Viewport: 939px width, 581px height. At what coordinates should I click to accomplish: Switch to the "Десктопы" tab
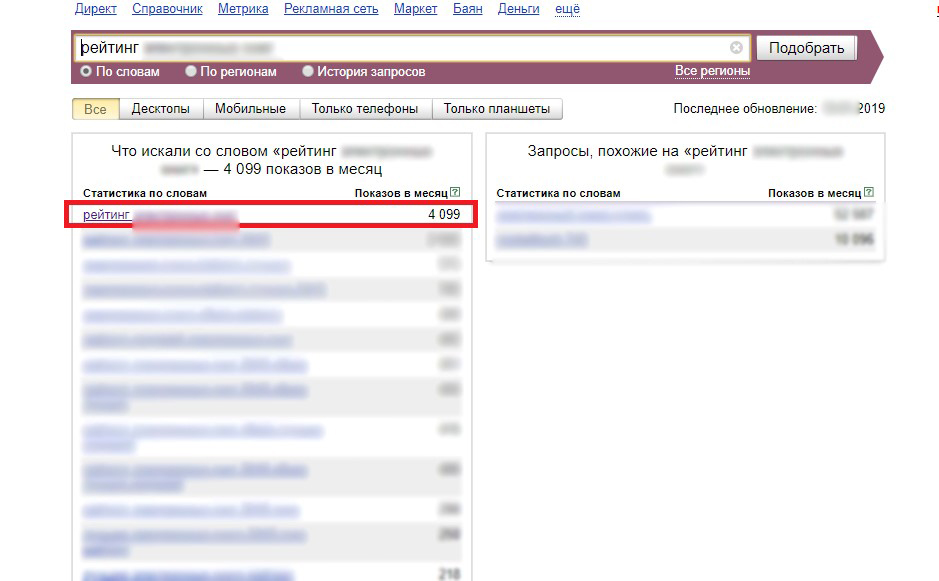pos(161,109)
